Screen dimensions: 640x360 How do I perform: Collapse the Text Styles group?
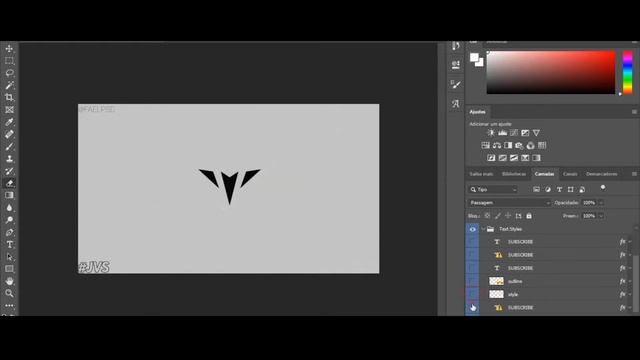(483, 229)
